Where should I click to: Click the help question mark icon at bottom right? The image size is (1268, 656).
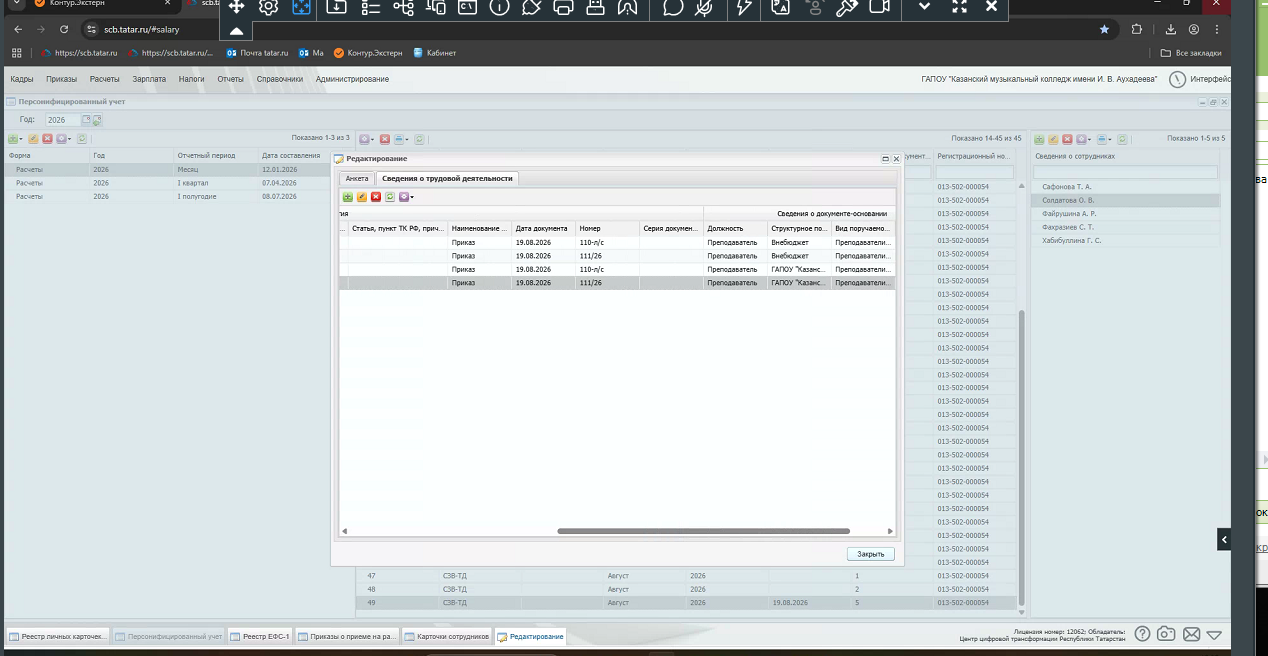pos(1142,634)
